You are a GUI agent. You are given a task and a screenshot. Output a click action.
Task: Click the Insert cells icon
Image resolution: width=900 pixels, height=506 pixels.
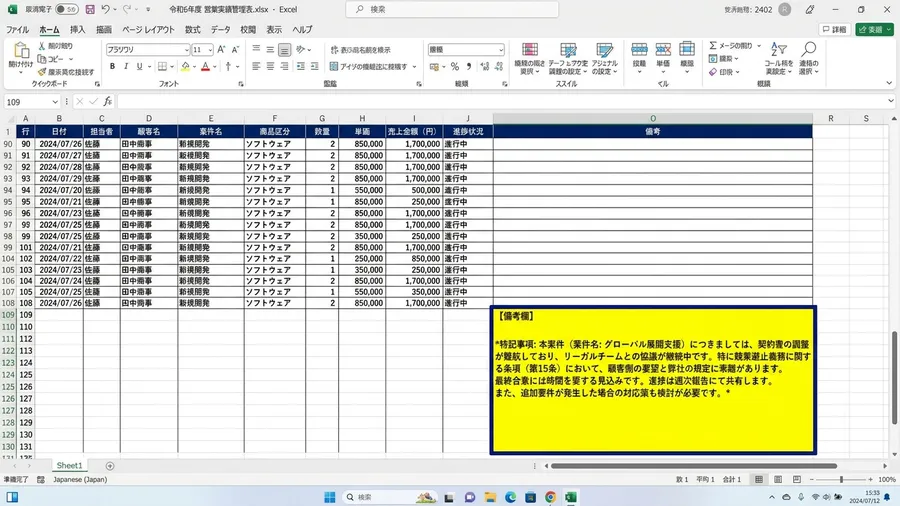639,50
